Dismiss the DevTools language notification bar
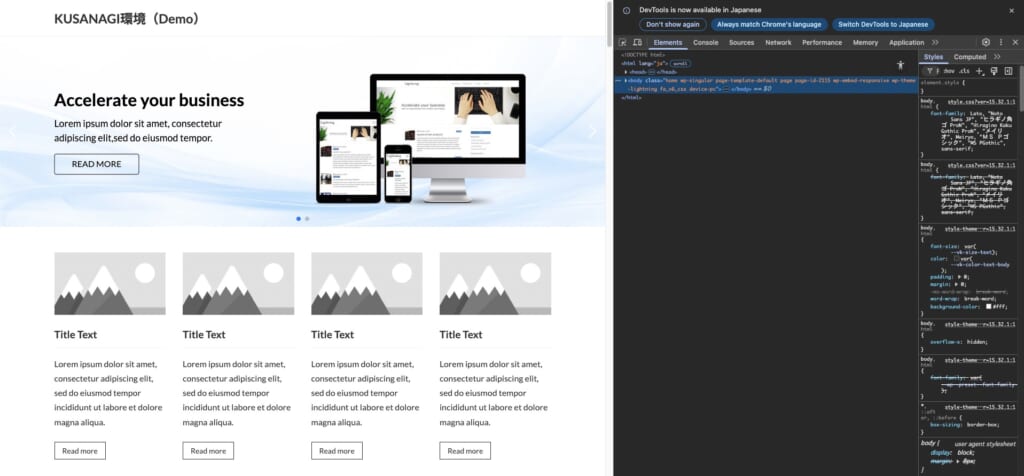Screen dimensions: 1024x476 (1011, 10)
